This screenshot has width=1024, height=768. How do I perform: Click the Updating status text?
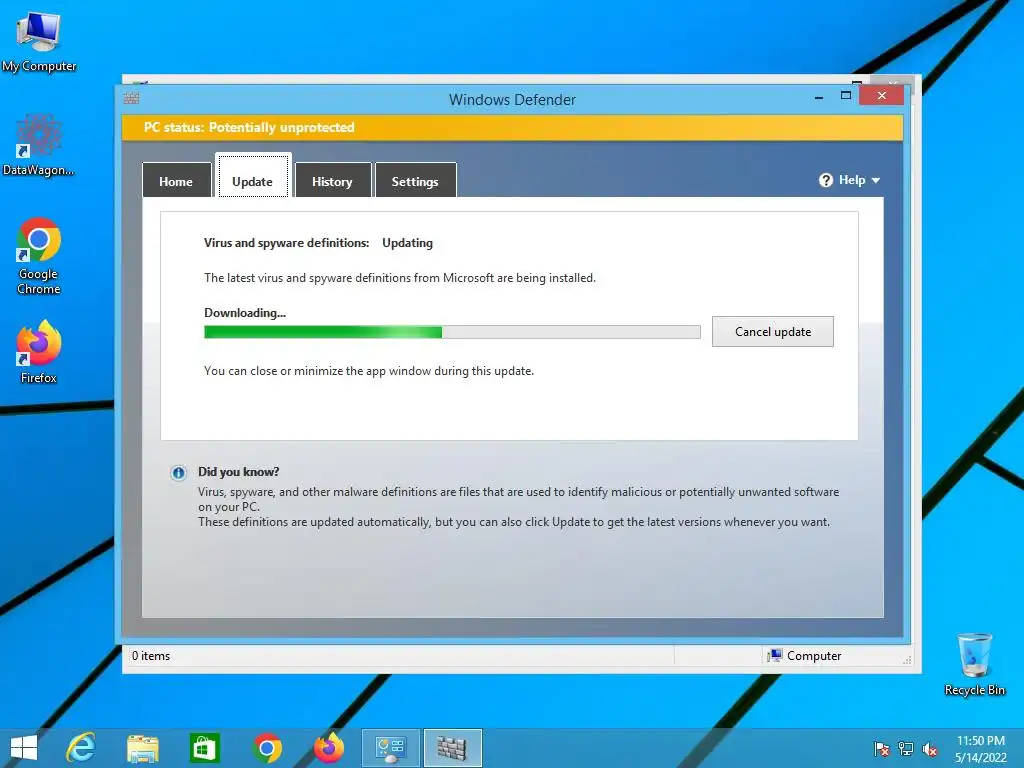[x=408, y=243]
